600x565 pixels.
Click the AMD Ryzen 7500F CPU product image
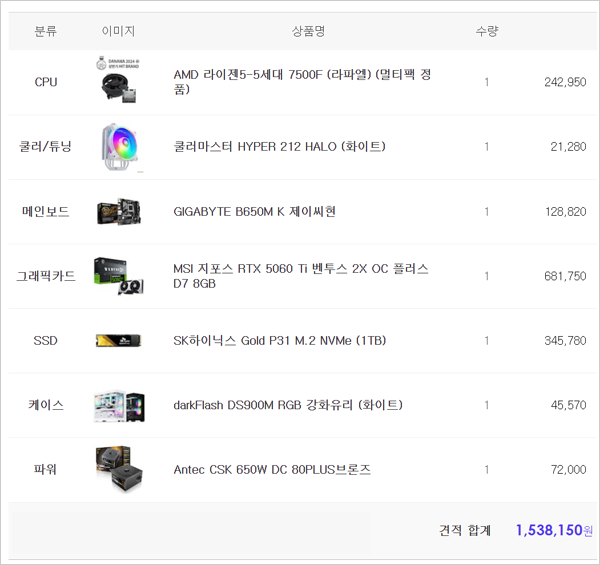[119, 82]
